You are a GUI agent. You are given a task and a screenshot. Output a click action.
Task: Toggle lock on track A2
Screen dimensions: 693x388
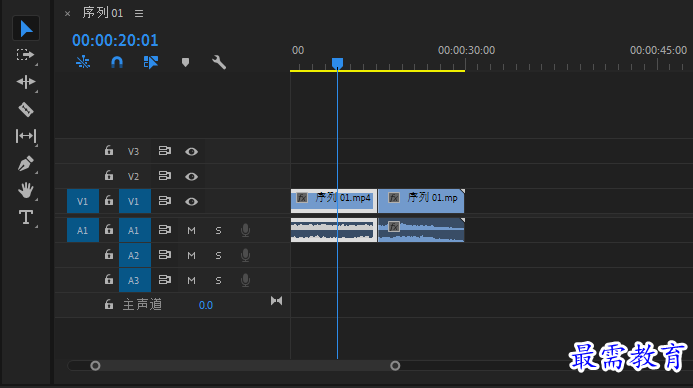click(x=109, y=255)
